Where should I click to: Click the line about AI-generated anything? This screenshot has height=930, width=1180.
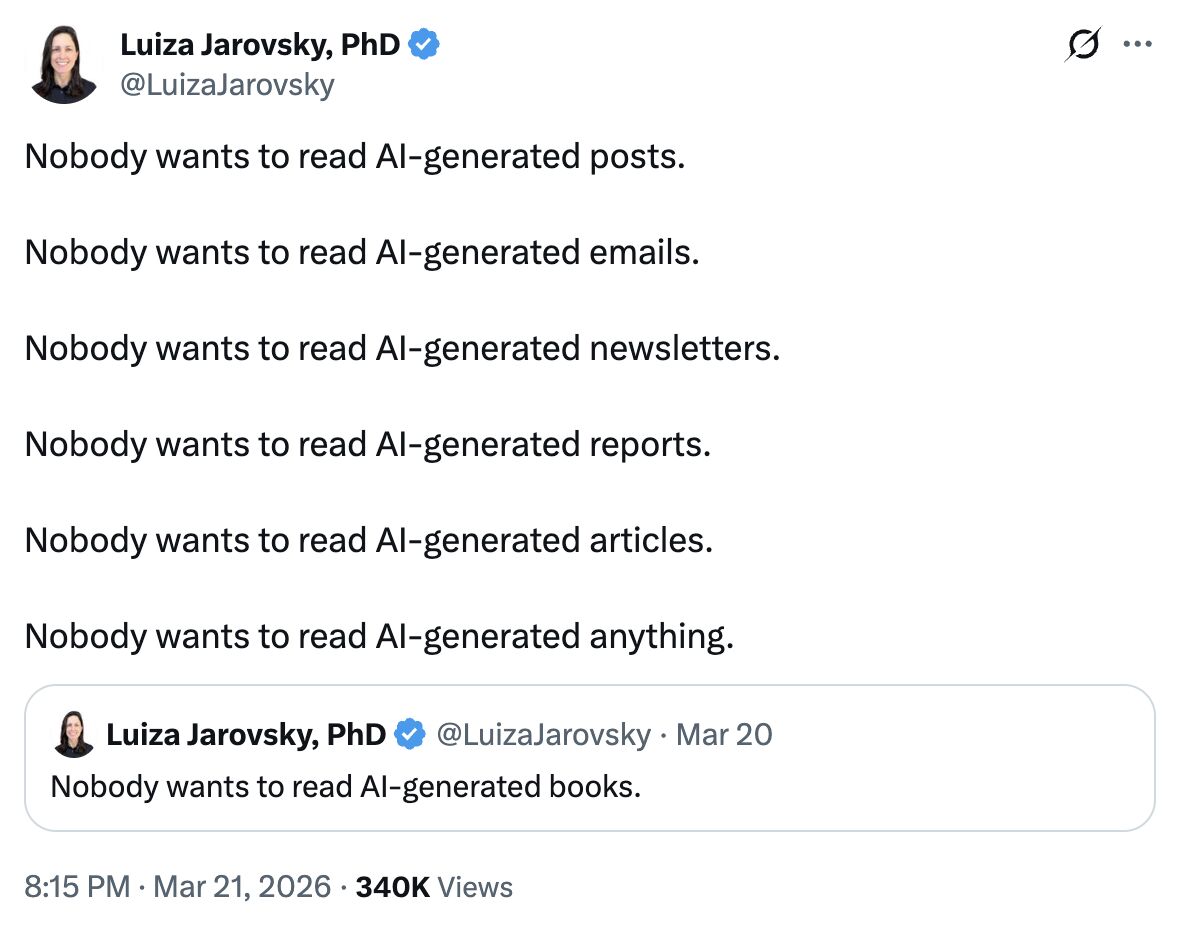pyautogui.click(x=379, y=636)
